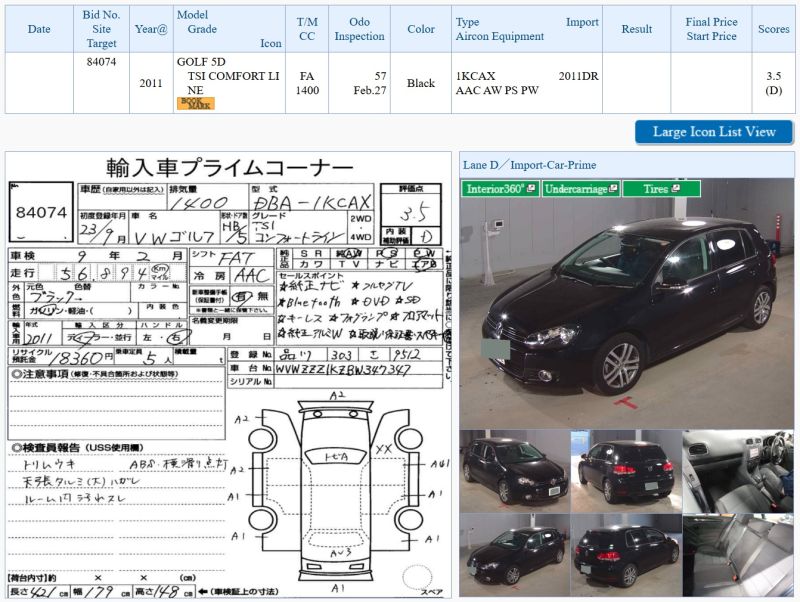Click the vehicle damage diagram
This screenshot has height=602, width=800.
coord(339,491)
